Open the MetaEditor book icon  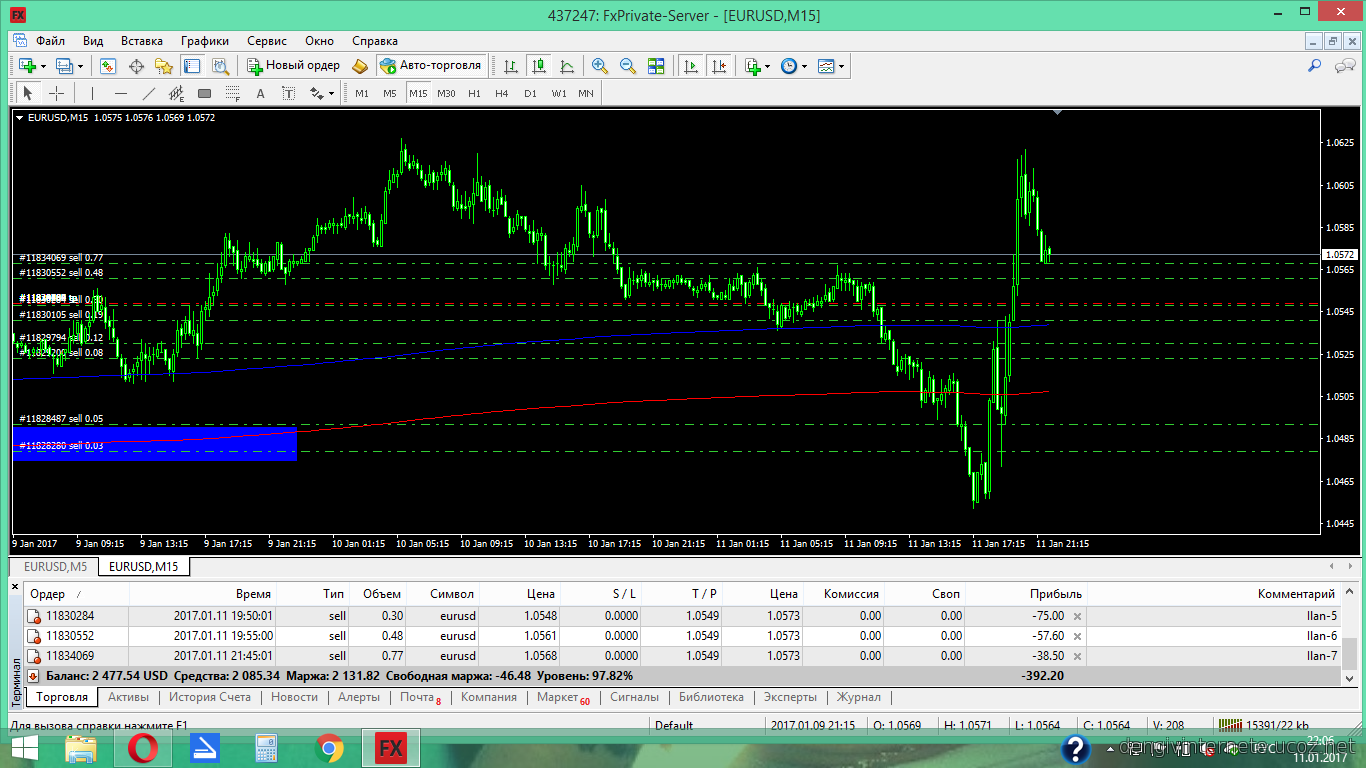(x=360, y=66)
